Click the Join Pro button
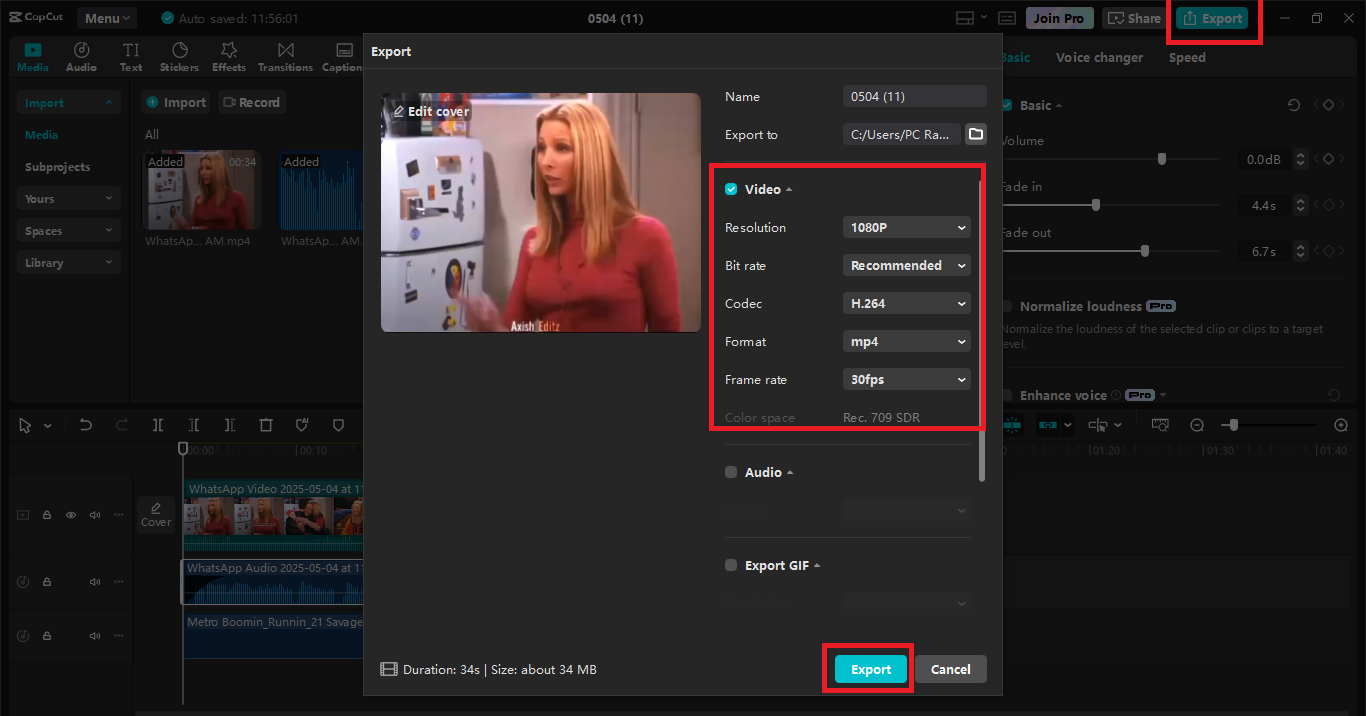The height and width of the screenshot is (716, 1366). pos(1059,18)
